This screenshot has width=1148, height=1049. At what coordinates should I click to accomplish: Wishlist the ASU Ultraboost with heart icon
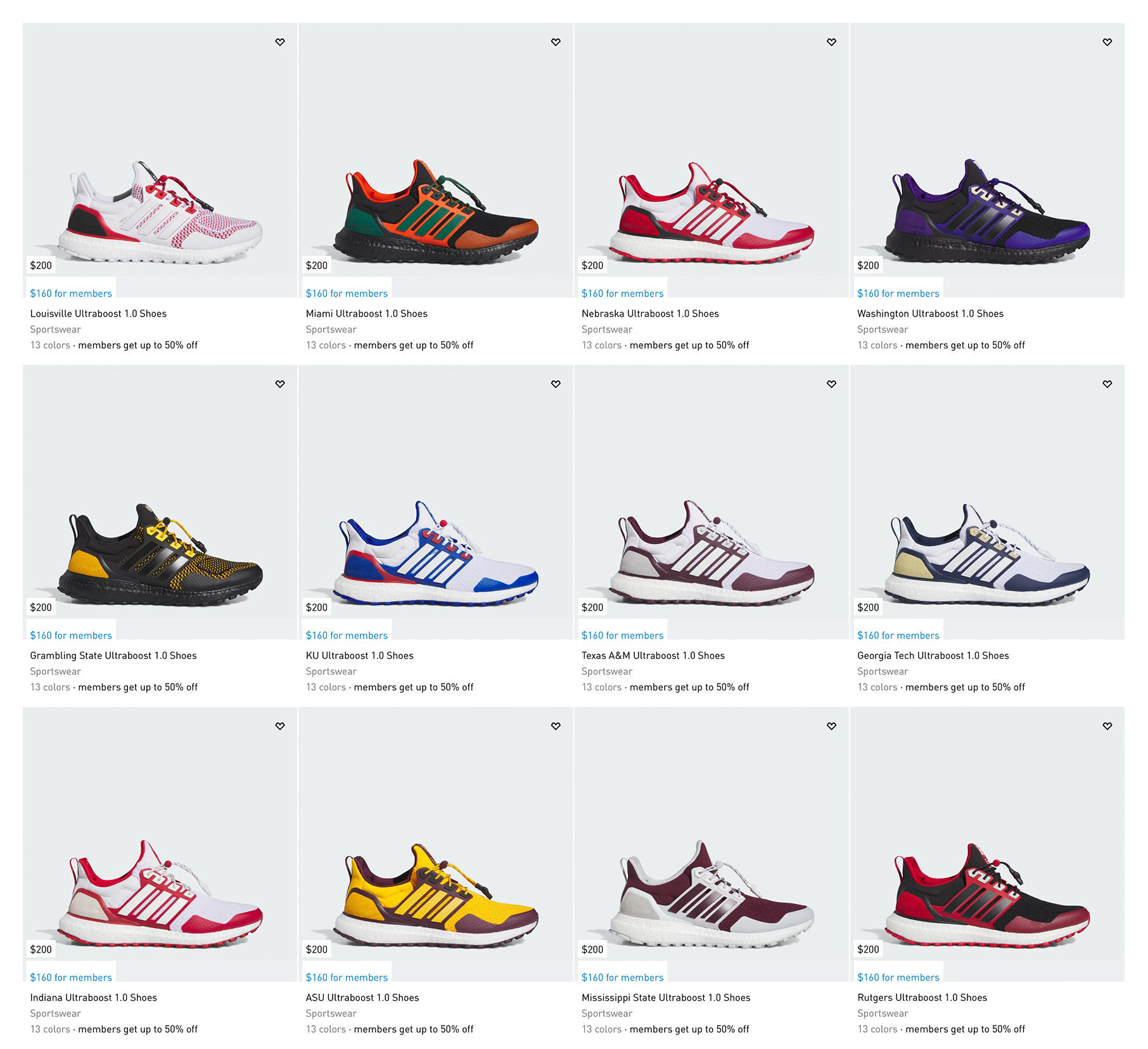556,726
